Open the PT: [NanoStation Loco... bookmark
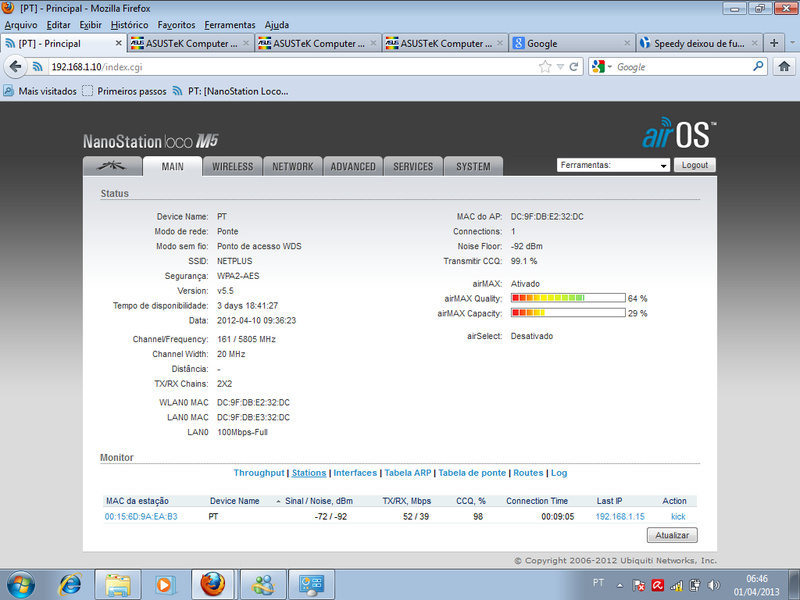This screenshot has width=800, height=600. click(x=230, y=91)
